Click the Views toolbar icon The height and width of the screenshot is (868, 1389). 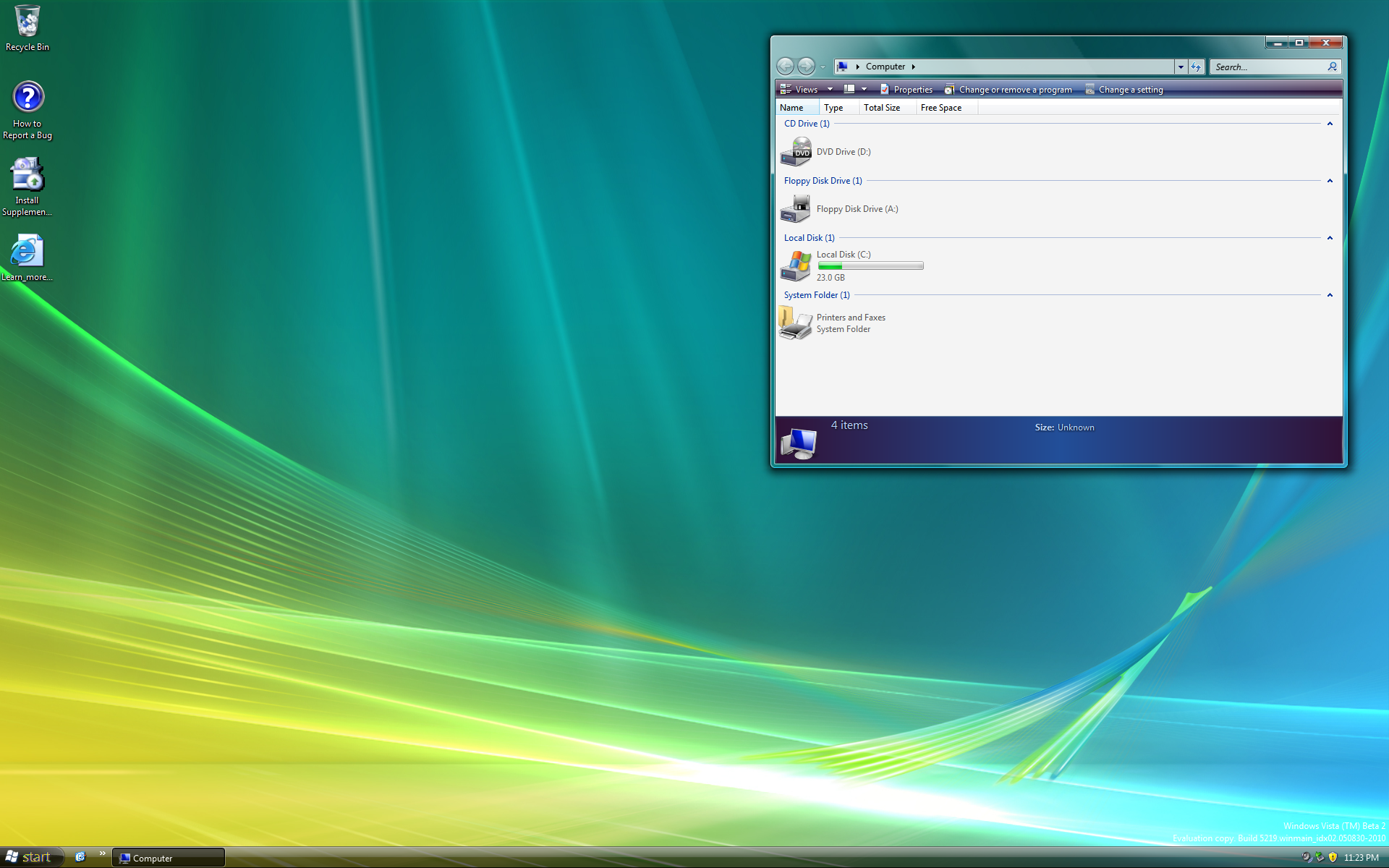coord(786,90)
